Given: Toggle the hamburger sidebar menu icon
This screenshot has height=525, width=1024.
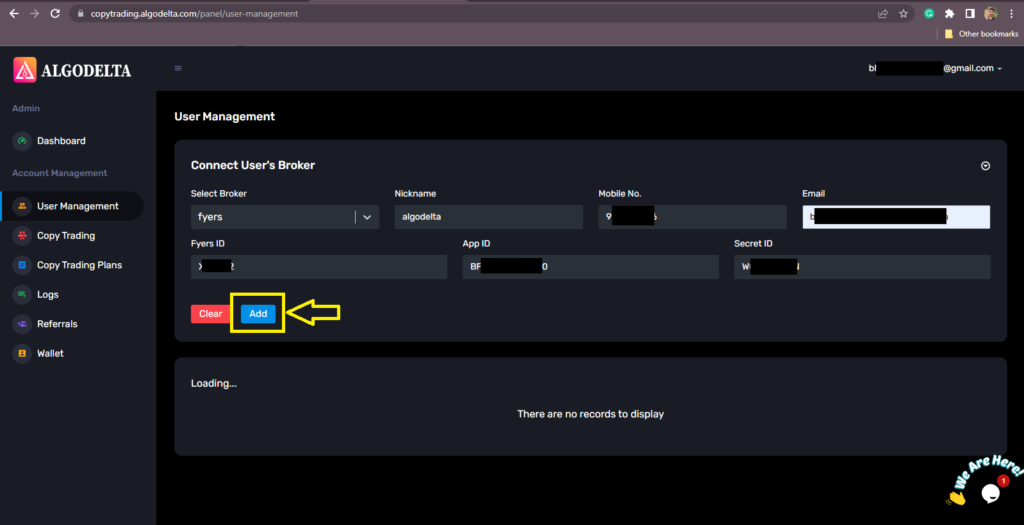Looking at the screenshot, I should point(178,69).
